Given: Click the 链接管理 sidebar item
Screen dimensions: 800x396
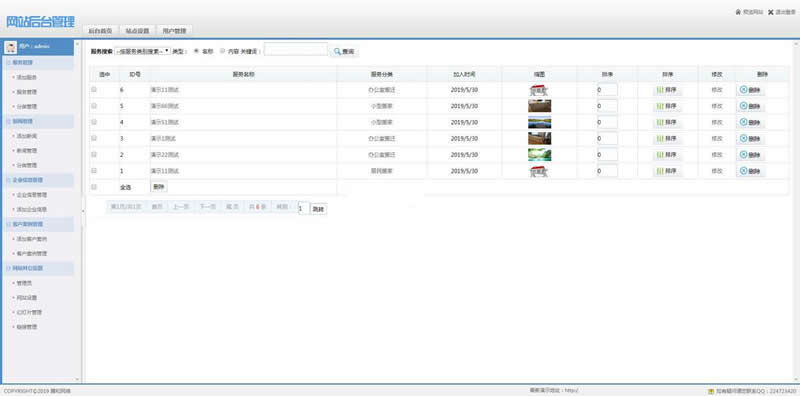Looking at the screenshot, I should [27, 327].
